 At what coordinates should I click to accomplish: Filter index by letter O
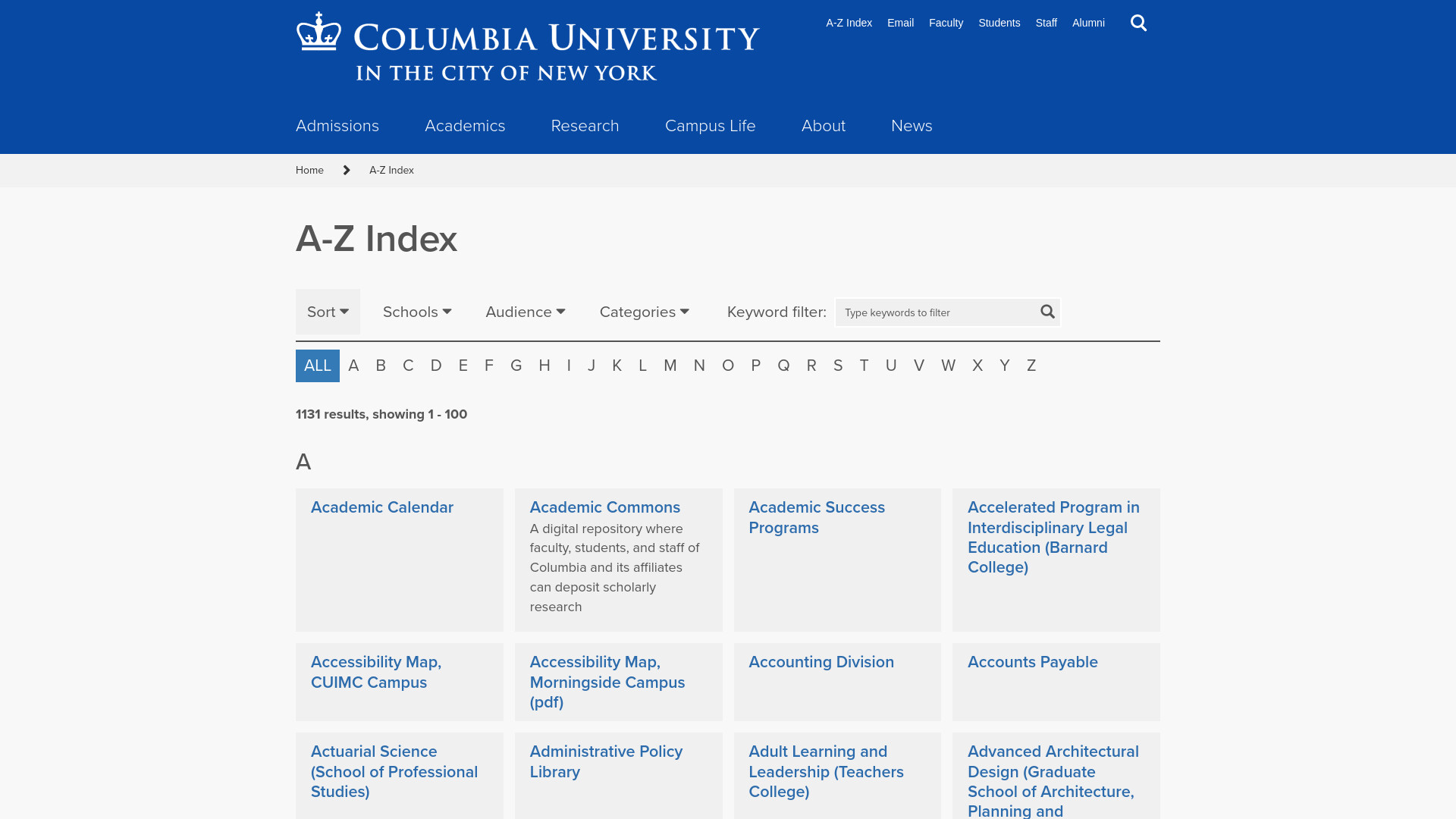(x=728, y=366)
